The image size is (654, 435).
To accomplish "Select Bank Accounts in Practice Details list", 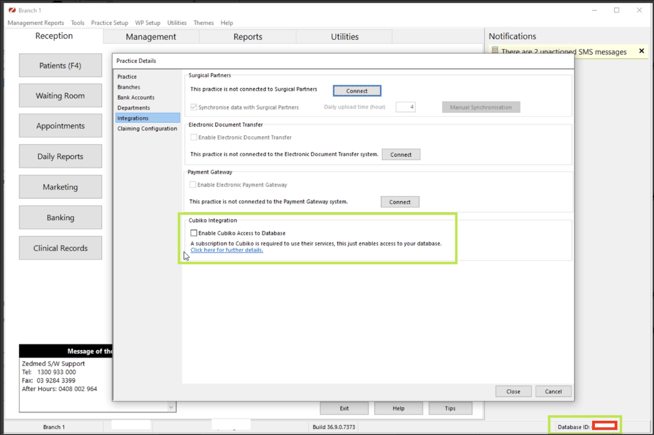I will [x=135, y=97].
